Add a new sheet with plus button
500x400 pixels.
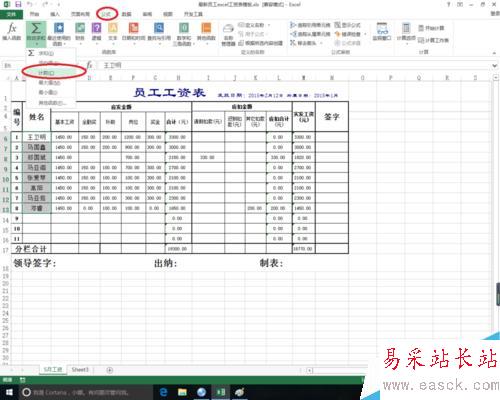coord(110,370)
